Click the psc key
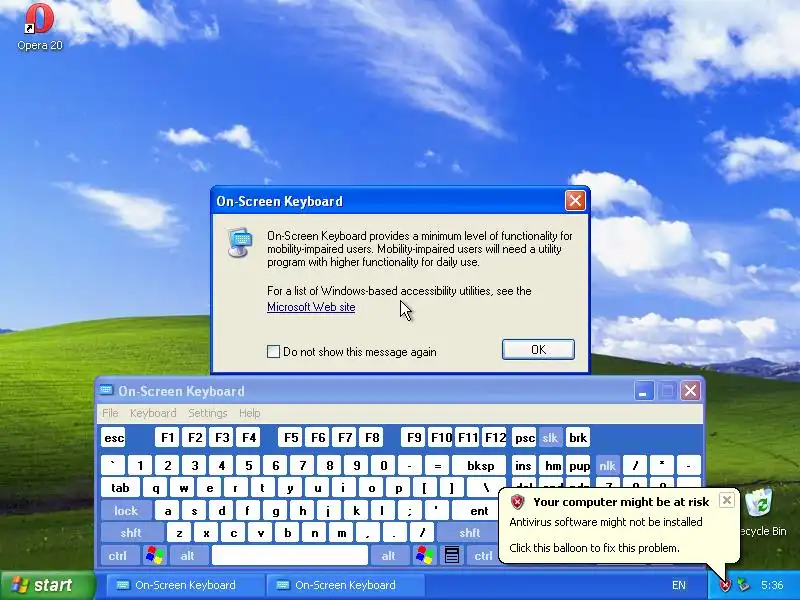The width and height of the screenshot is (800, 600). coord(524,438)
